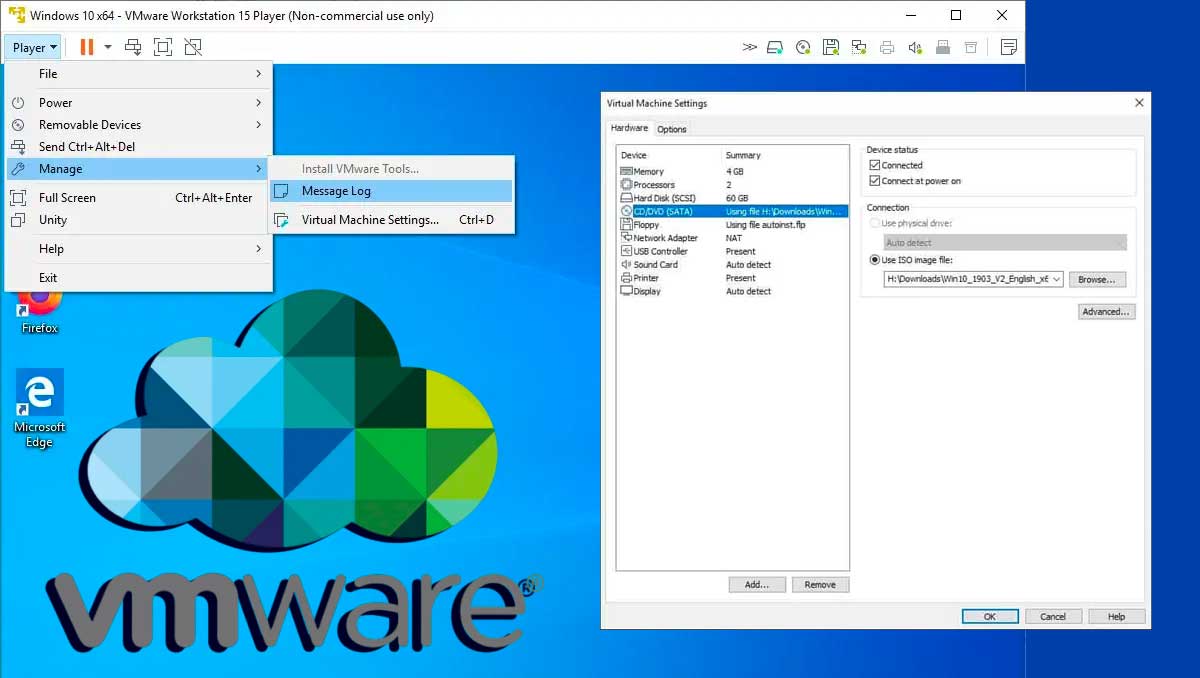Open the Power submenu
Viewport: 1200px width, 678px height.
tap(55, 102)
